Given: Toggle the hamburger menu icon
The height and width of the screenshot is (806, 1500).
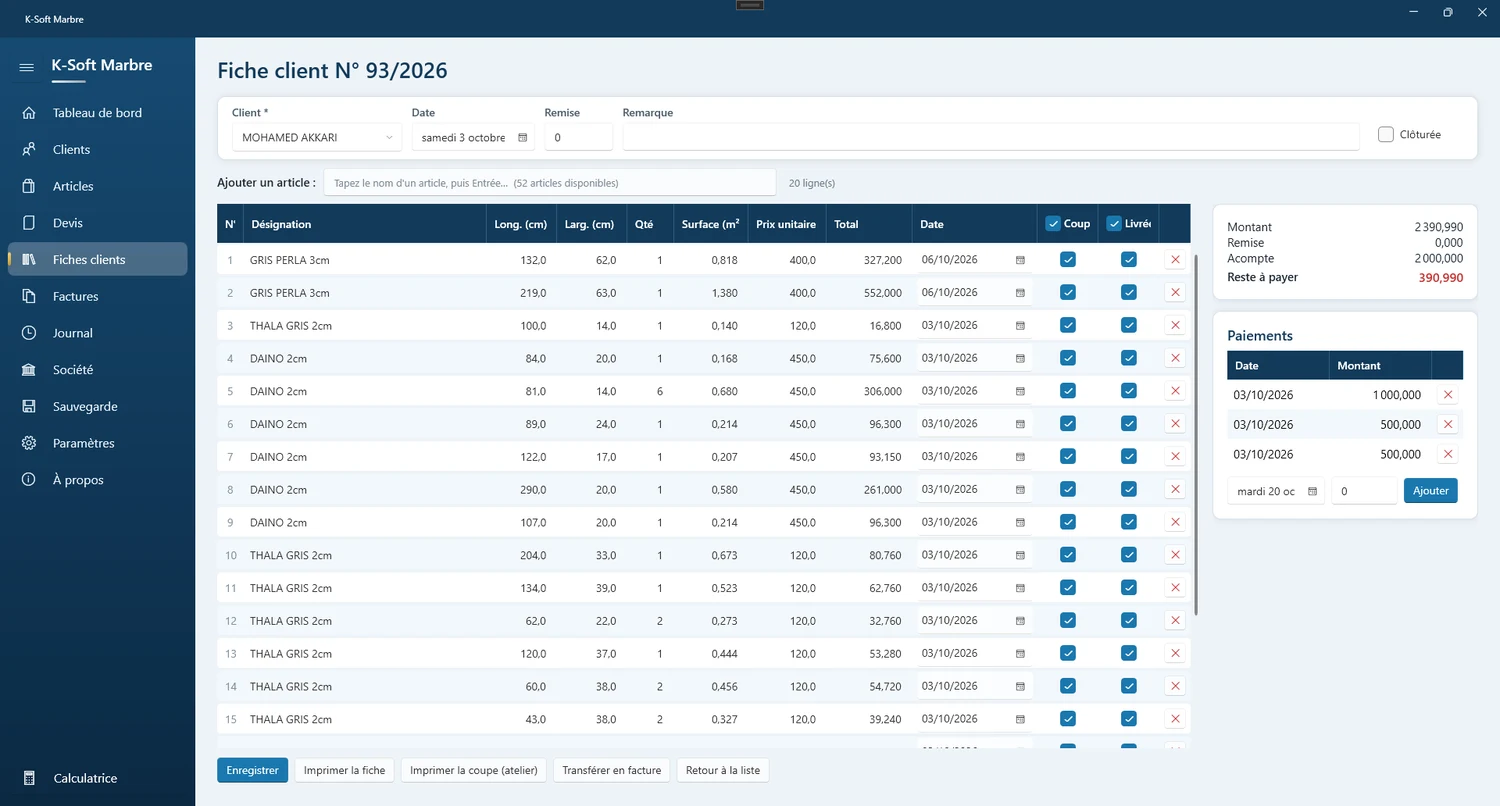Looking at the screenshot, I should [x=27, y=67].
